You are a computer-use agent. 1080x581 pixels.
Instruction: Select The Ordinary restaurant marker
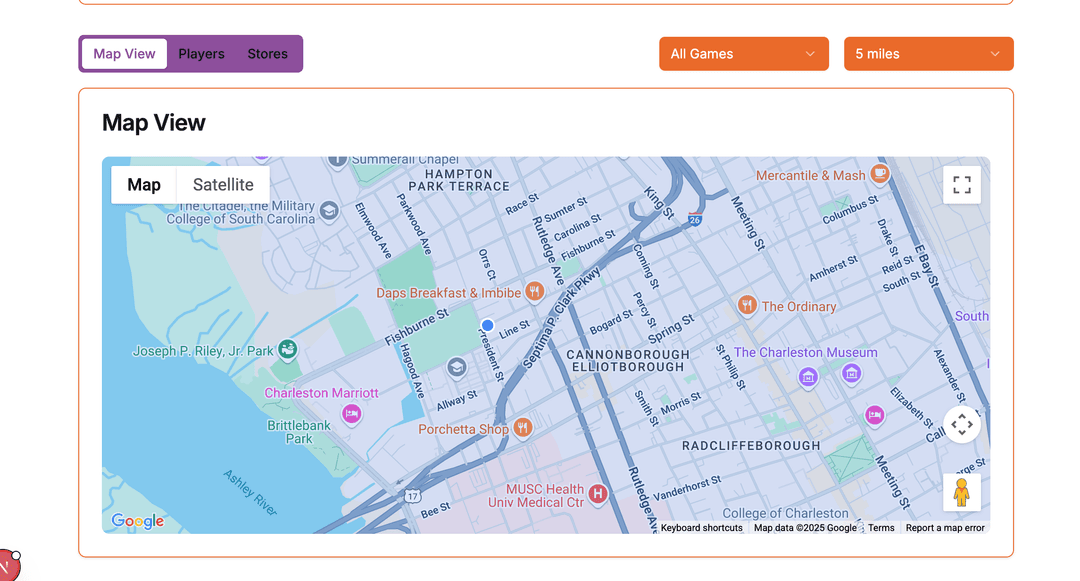point(747,304)
